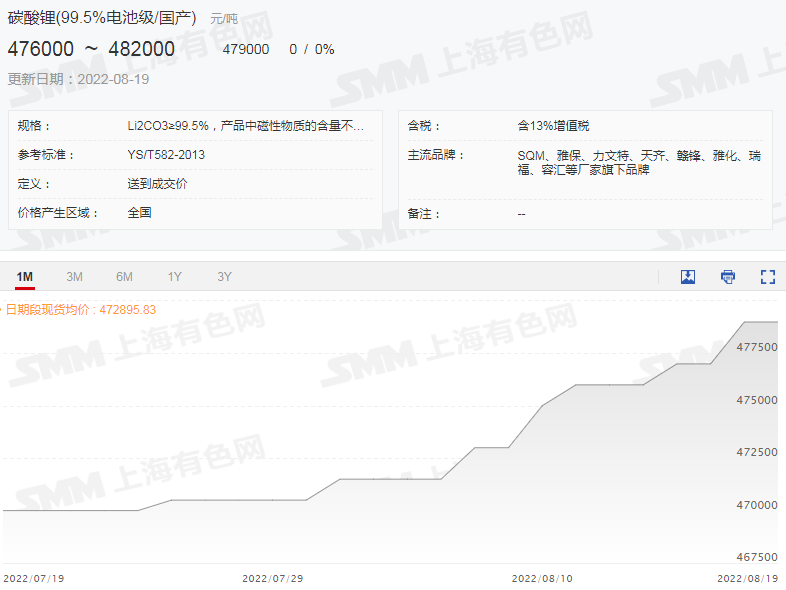Switch to the 1Y time range
Viewport: 786px width, 590px height.
point(174,277)
